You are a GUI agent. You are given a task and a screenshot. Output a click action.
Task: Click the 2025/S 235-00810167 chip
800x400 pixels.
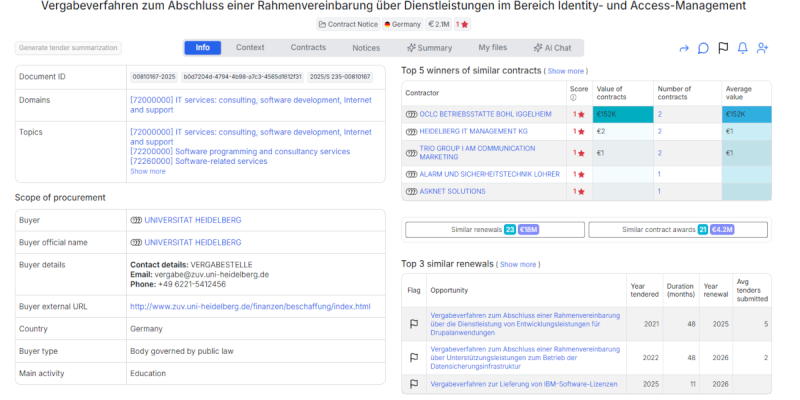tap(340, 77)
